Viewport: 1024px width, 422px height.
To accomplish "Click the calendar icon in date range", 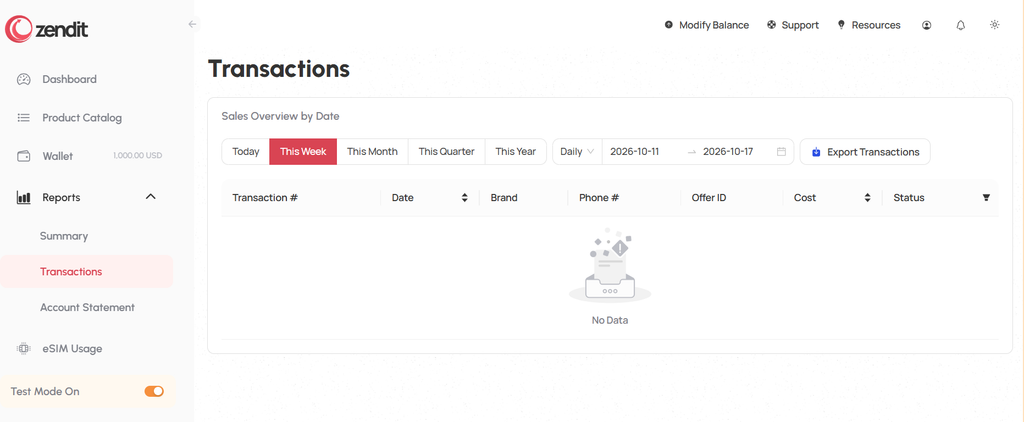I will click(781, 152).
